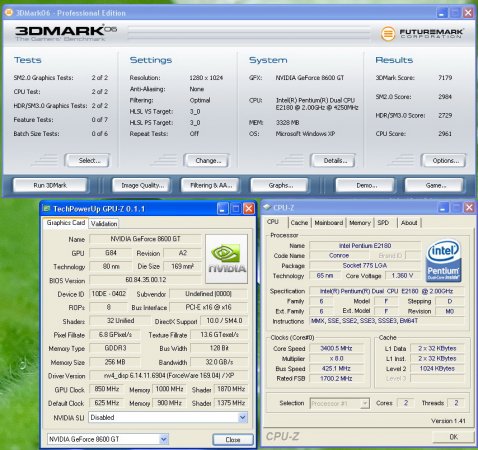Click the GPU Clock value 850 MHz
This screenshot has height=450, width=478.
pyautogui.click(x=107, y=389)
